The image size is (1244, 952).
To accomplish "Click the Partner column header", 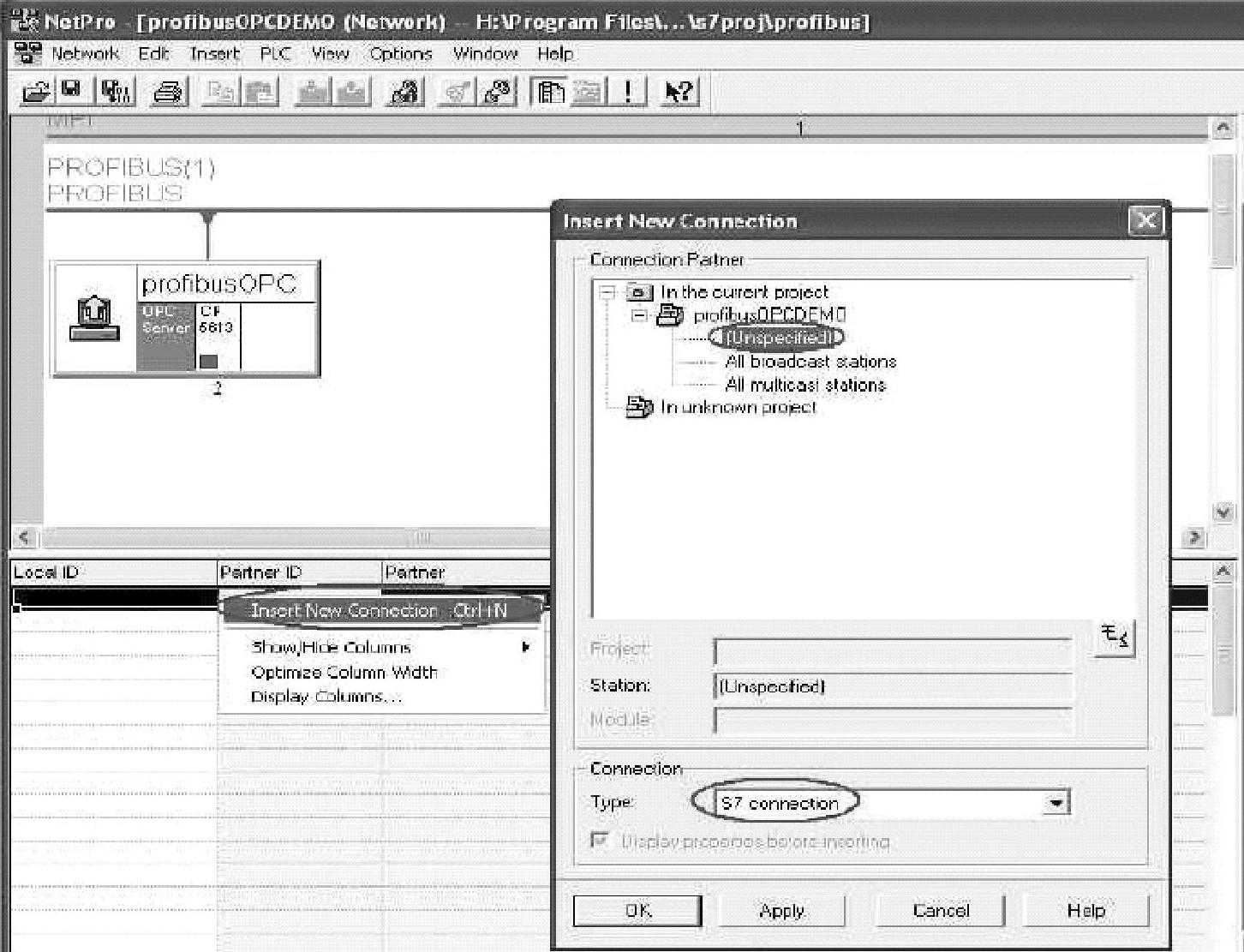I will 466,572.
